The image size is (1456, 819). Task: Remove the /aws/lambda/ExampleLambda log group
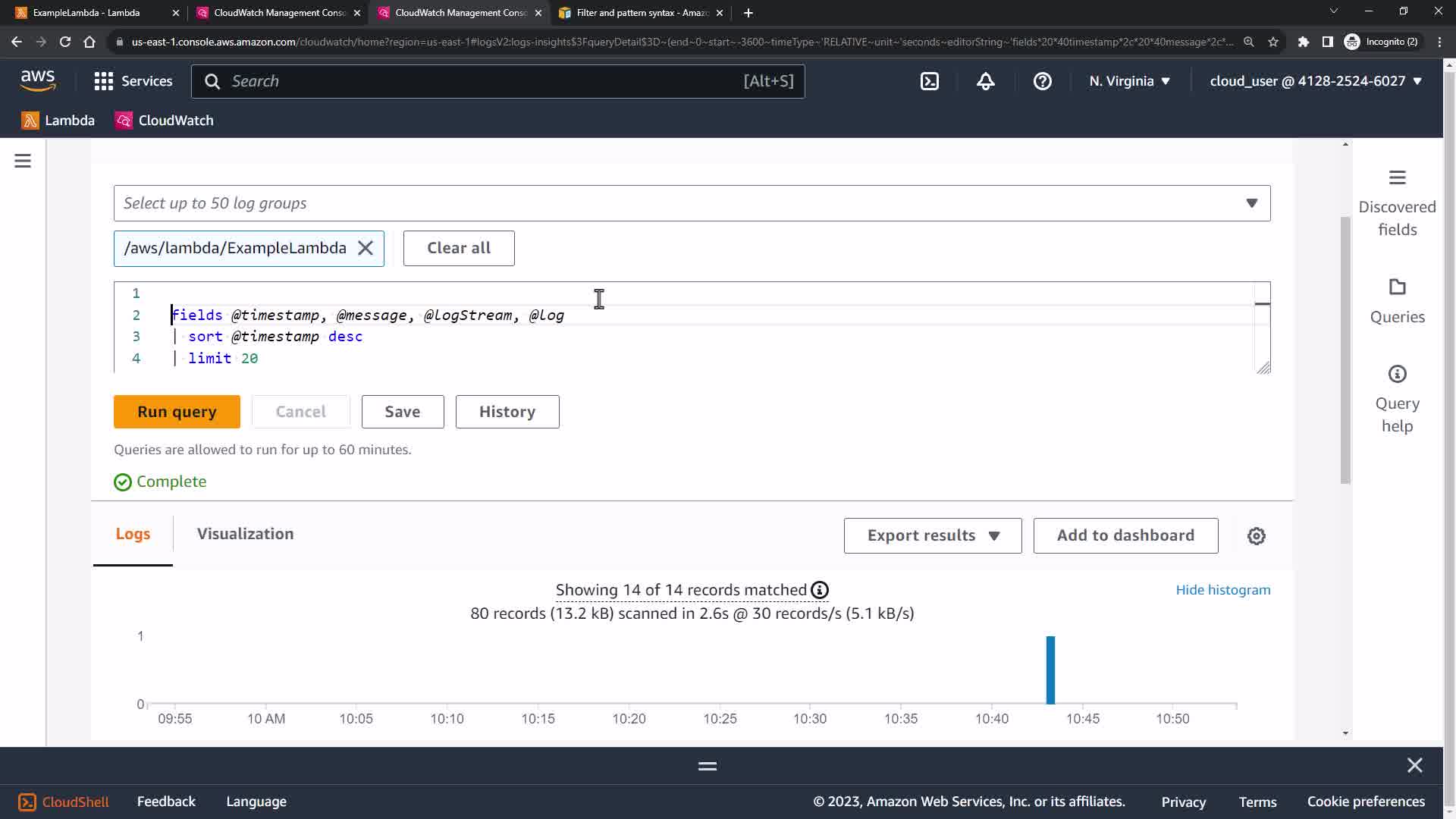tap(366, 249)
